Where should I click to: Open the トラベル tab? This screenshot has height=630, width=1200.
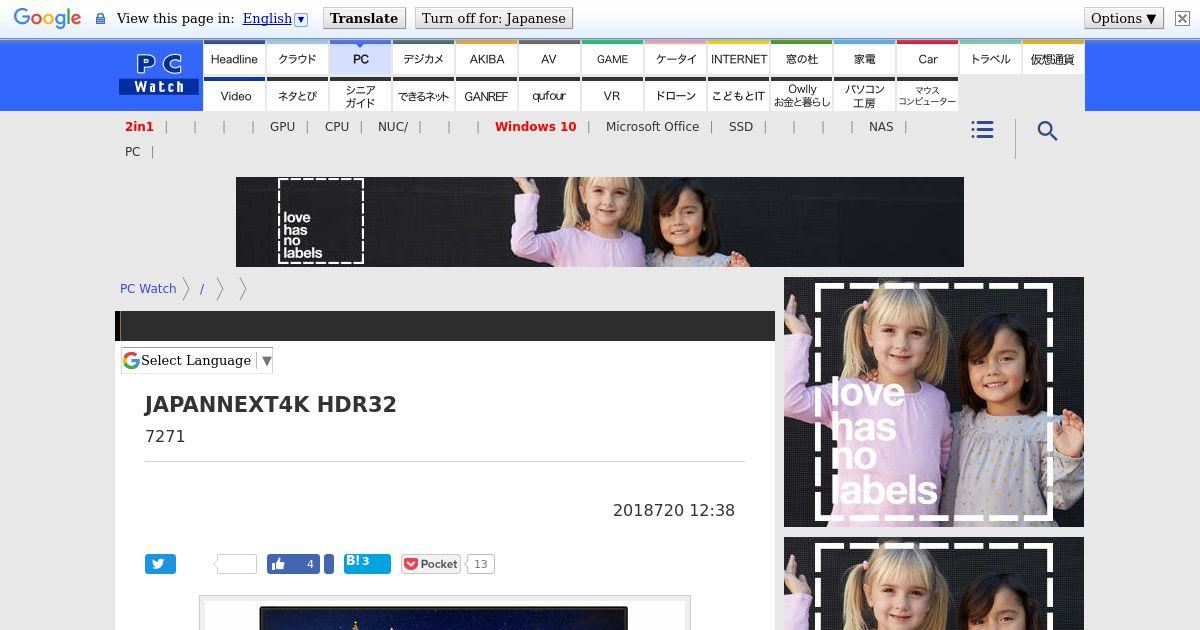pos(990,58)
